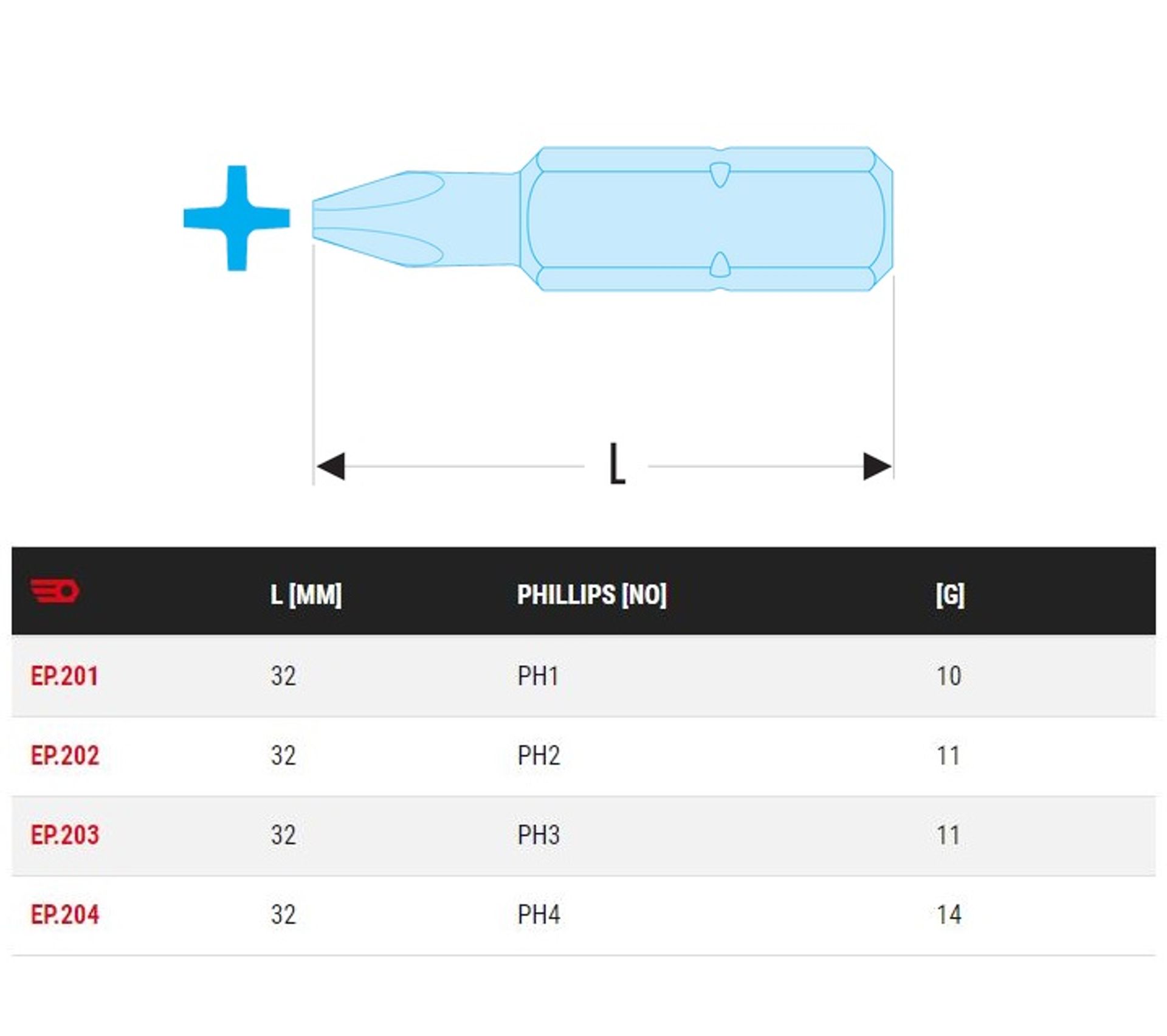Click the L dimension label
The width and height of the screenshot is (1167, 1036).
[x=617, y=464]
